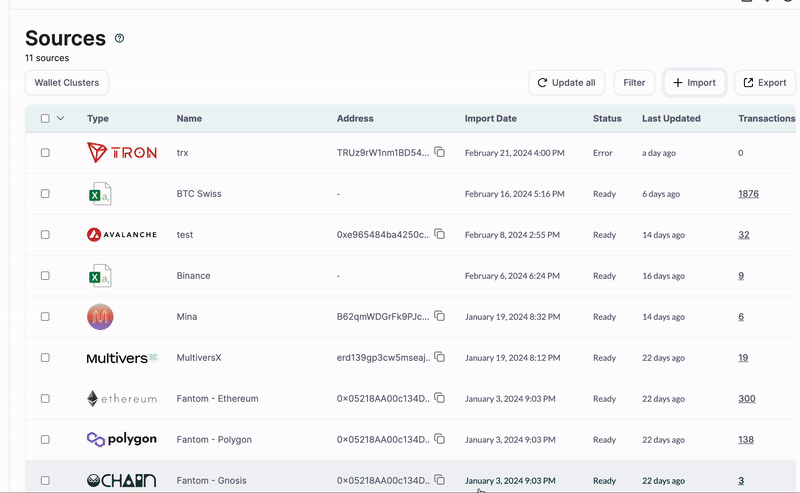Click the BTC Swiss spreadsheet file icon
The height and width of the screenshot is (493, 800).
(100, 194)
